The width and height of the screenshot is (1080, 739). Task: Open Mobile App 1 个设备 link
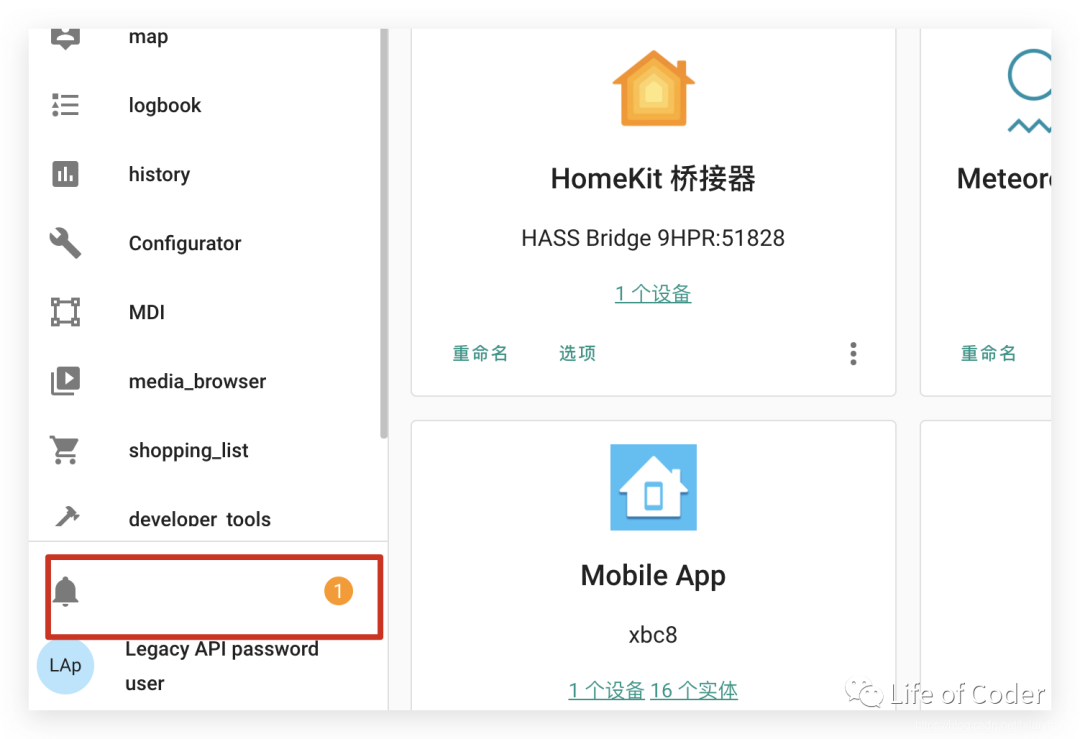coord(606,690)
